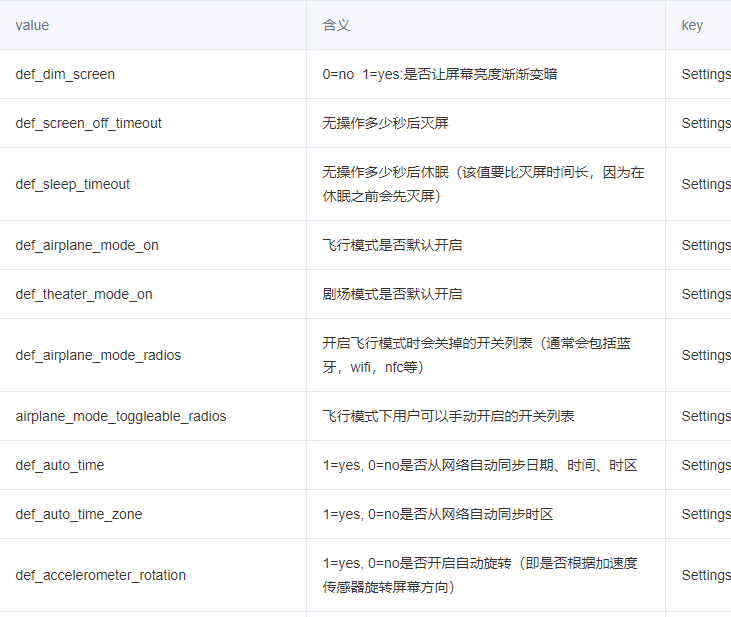Click the '是否从网络自动同步时区' description
Screen dimensions: 731x617
(x=438, y=514)
